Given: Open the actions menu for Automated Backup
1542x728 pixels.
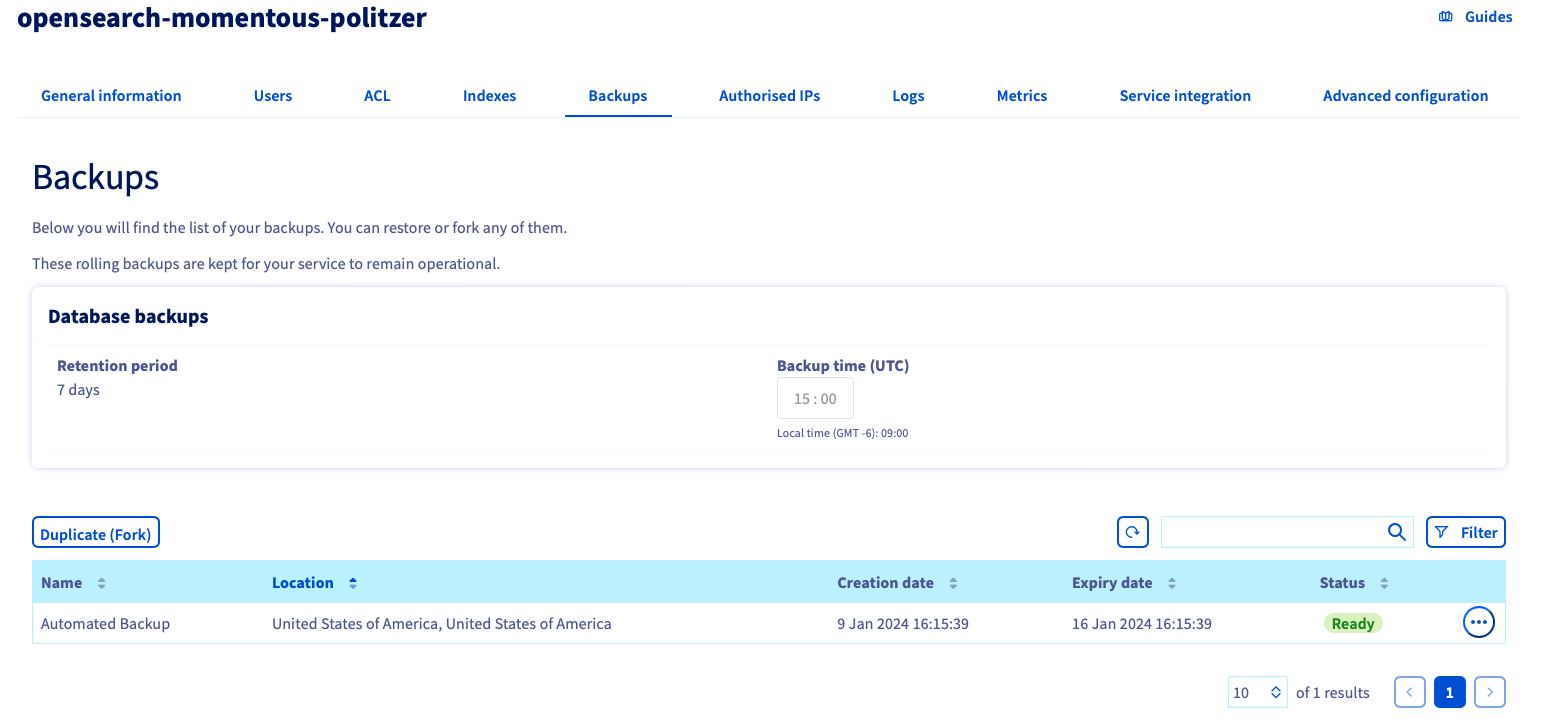Looking at the screenshot, I should click(1478, 621).
